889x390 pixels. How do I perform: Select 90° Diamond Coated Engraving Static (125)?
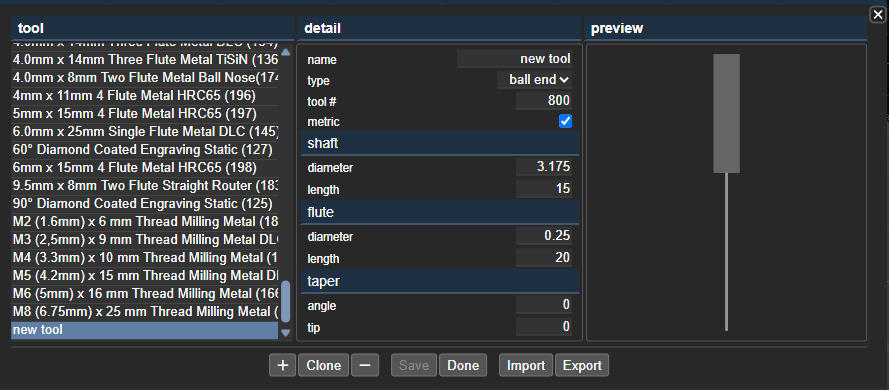145,204
